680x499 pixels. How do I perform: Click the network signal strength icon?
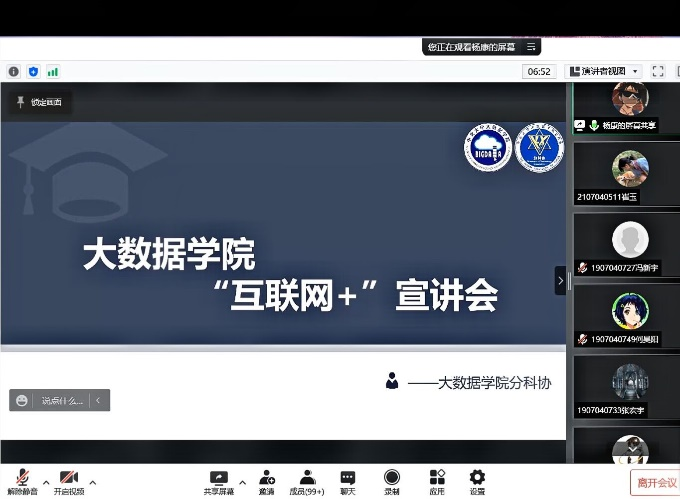(x=52, y=71)
